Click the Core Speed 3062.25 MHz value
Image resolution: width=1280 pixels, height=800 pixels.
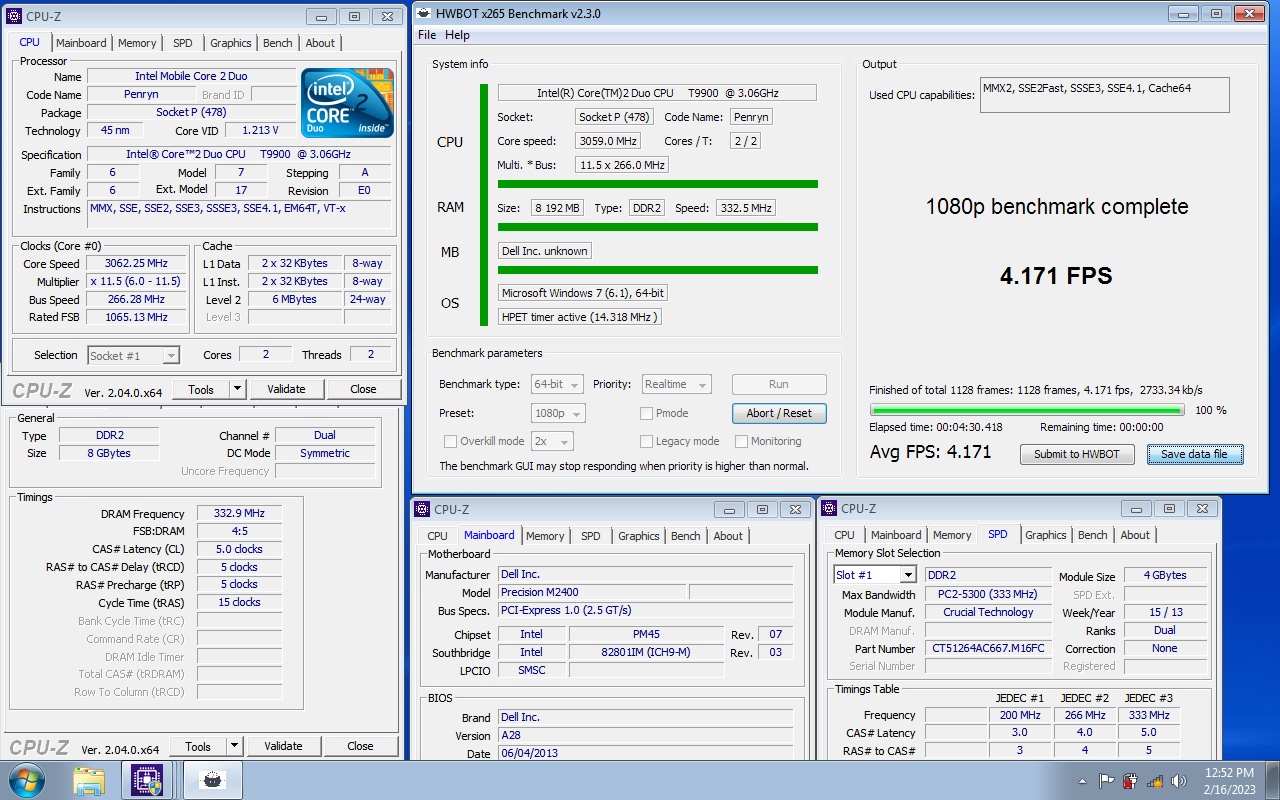[x=136, y=264]
